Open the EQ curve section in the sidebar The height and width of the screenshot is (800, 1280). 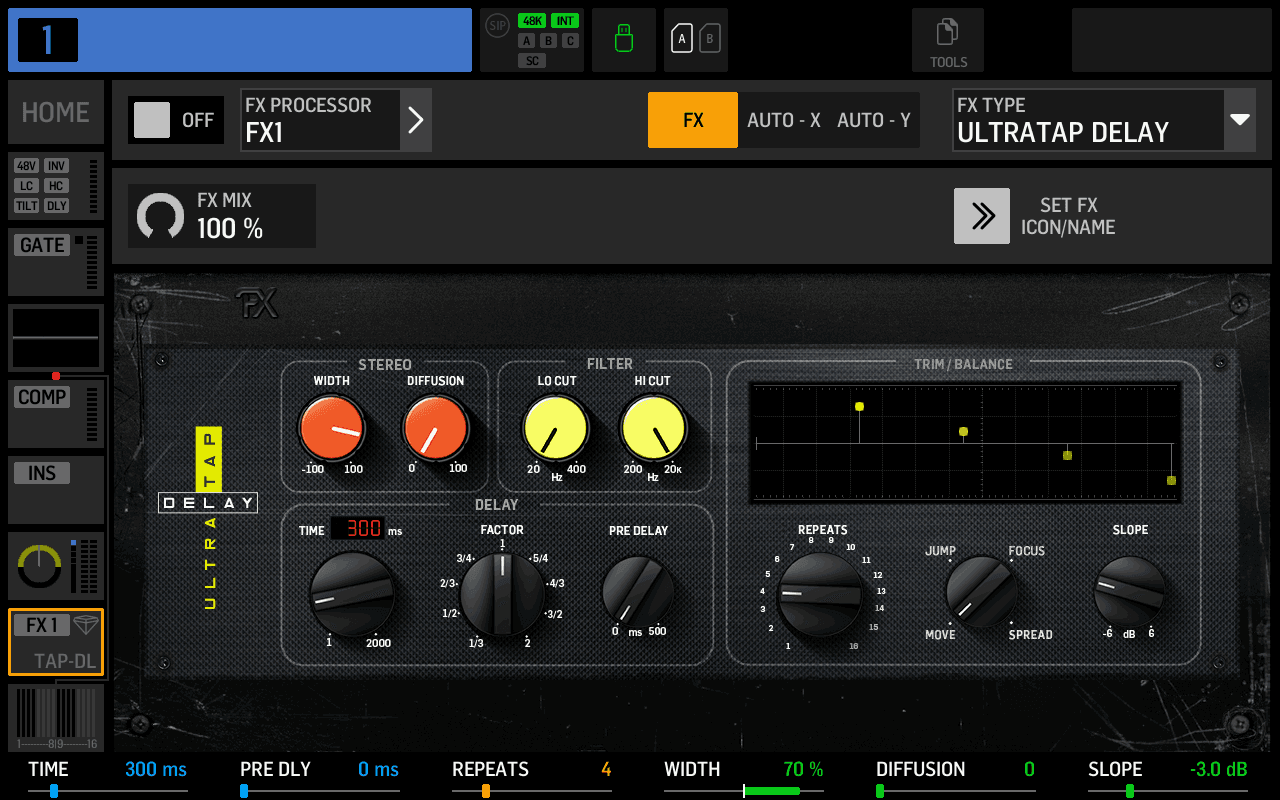(x=56, y=338)
